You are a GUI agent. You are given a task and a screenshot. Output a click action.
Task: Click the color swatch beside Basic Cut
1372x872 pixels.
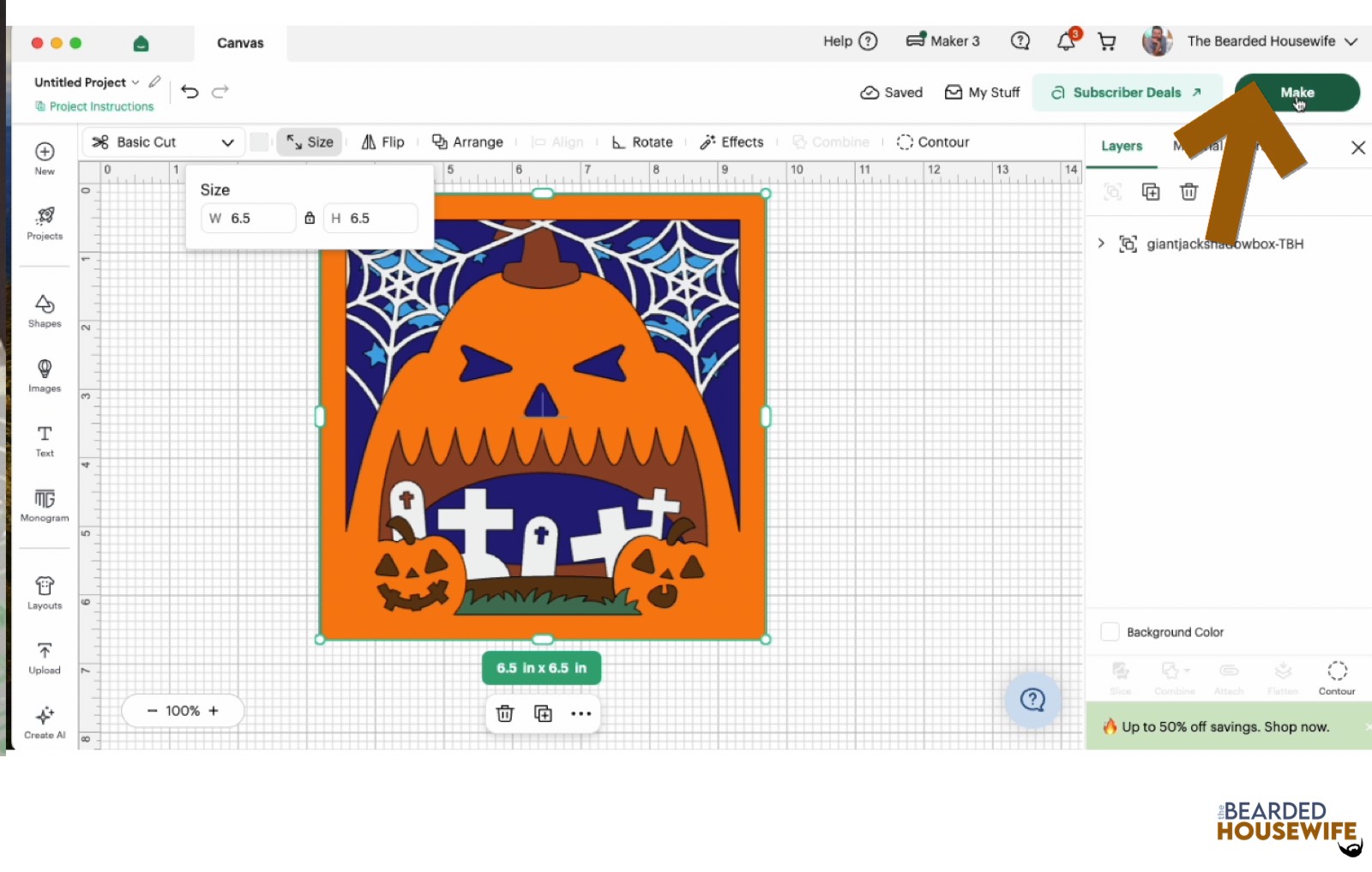click(259, 142)
